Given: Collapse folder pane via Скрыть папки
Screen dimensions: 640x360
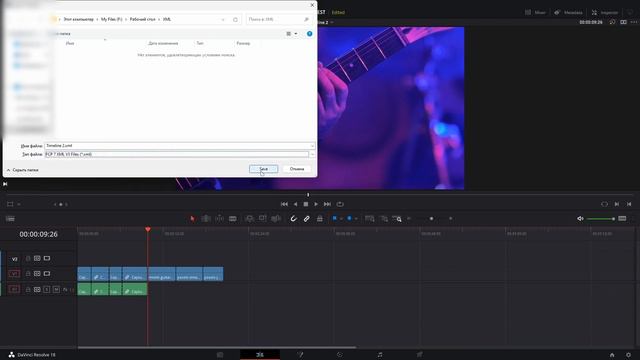Looking at the screenshot, I should (x=22, y=170).
